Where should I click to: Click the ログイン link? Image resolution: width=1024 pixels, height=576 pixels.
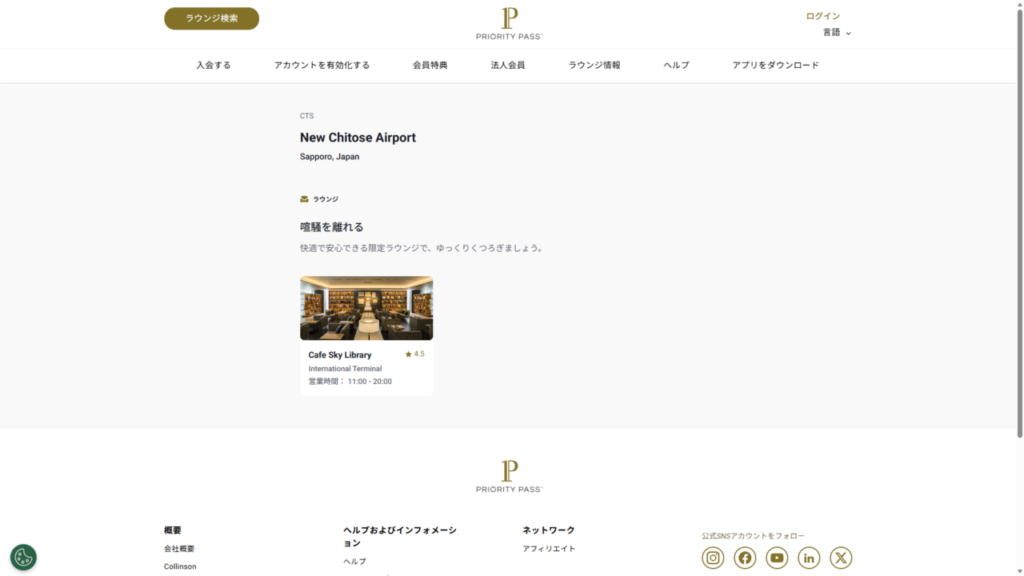(x=823, y=16)
